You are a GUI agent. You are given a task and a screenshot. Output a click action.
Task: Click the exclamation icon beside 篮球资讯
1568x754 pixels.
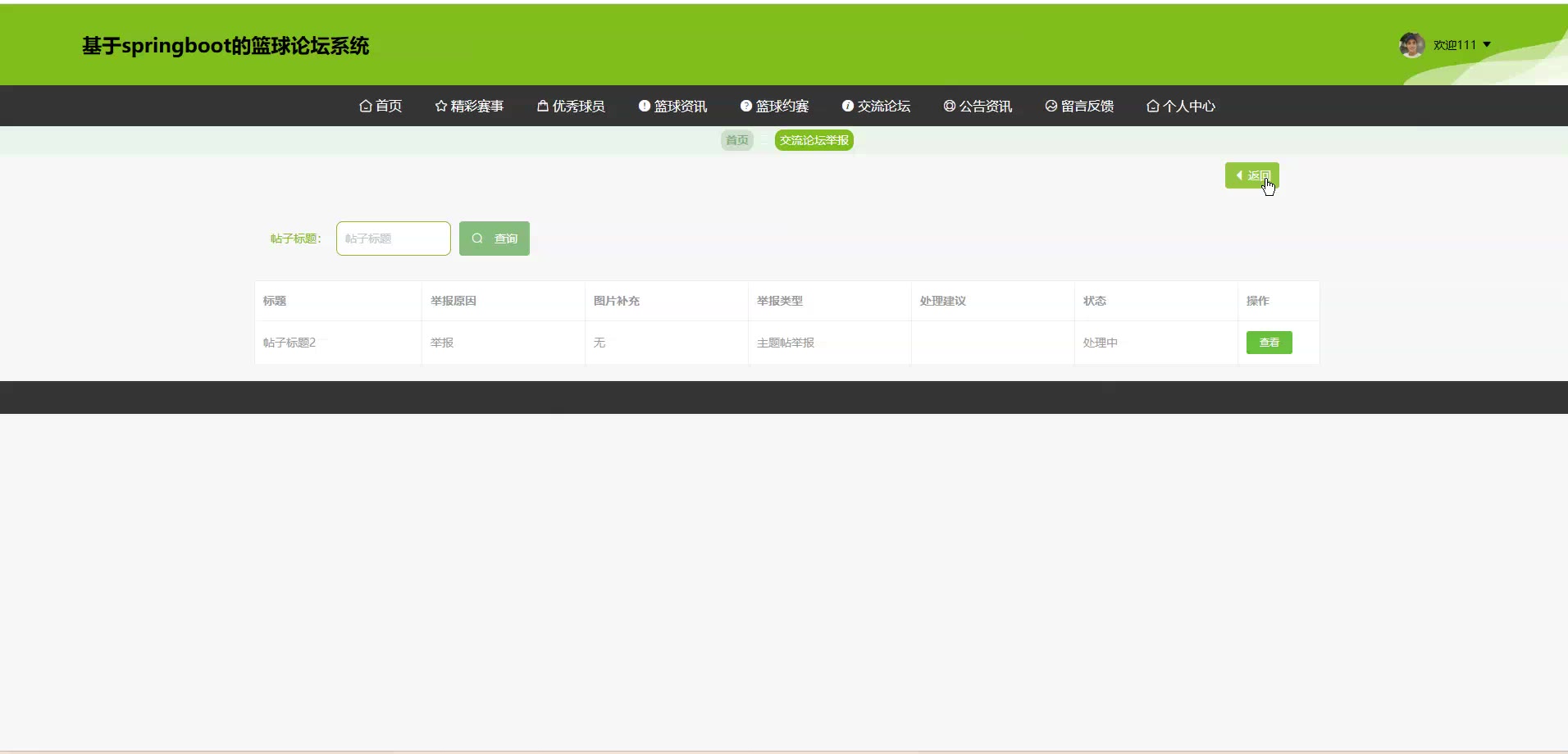[x=645, y=106]
